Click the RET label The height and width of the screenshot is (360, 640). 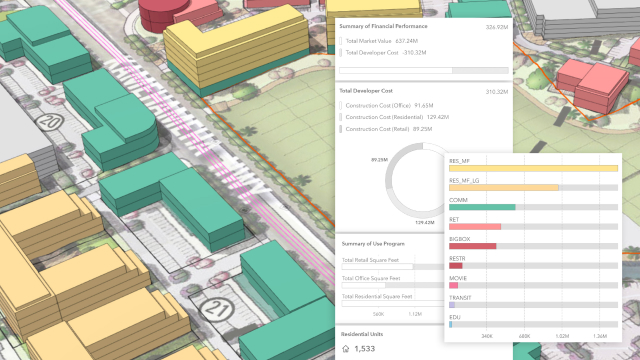point(454,220)
